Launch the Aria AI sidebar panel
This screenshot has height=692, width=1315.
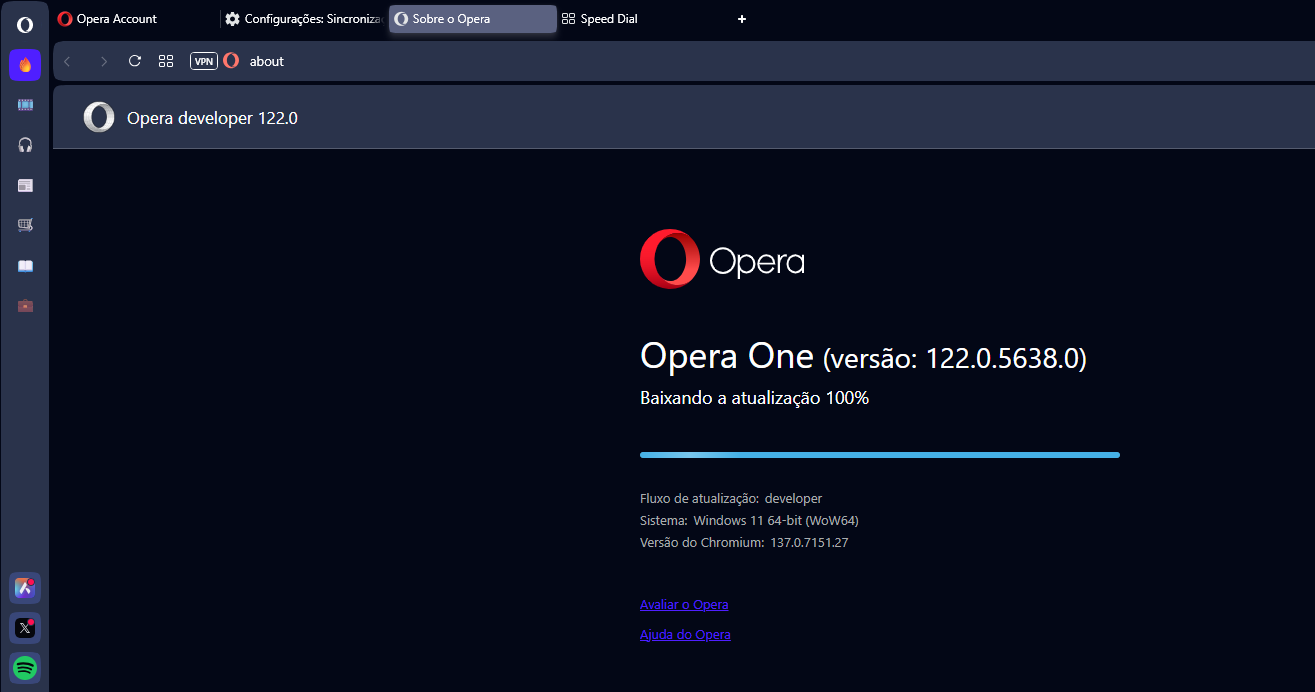pyautogui.click(x=25, y=588)
